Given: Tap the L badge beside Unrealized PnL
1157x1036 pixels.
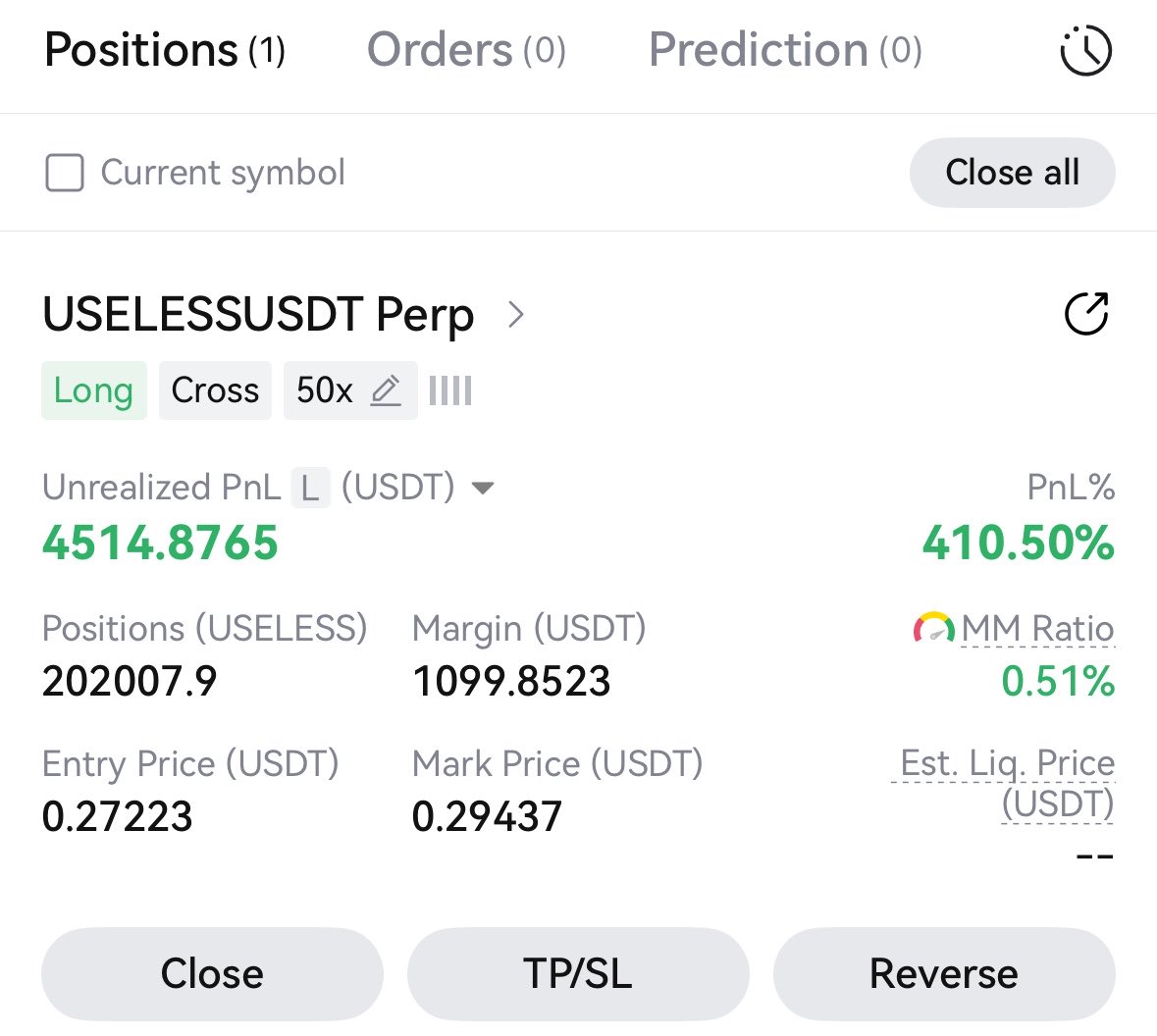Looking at the screenshot, I should pos(311,488).
